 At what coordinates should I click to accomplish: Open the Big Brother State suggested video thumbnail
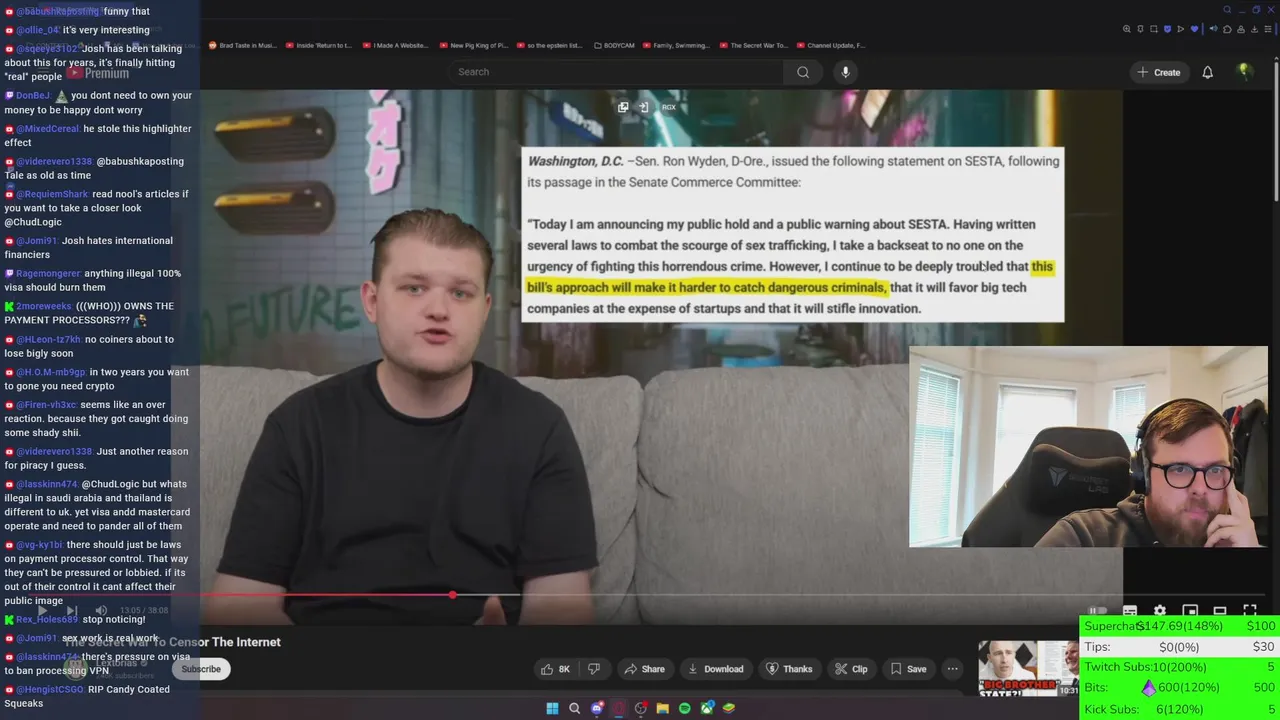point(1027,668)
